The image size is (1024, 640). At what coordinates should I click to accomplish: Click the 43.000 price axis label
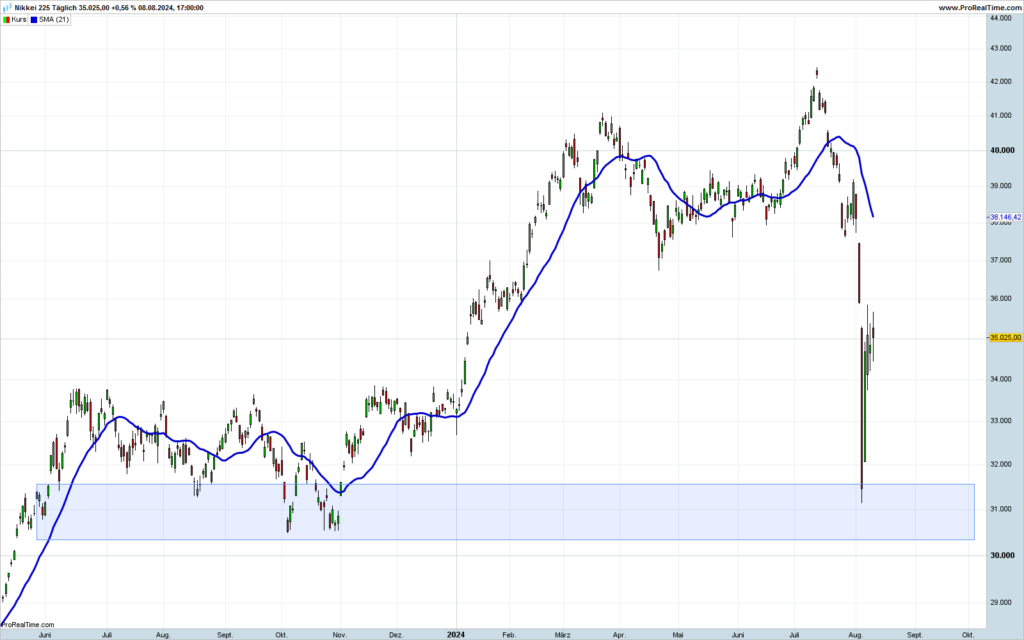pyautogui.click(x=1000, y=48)
